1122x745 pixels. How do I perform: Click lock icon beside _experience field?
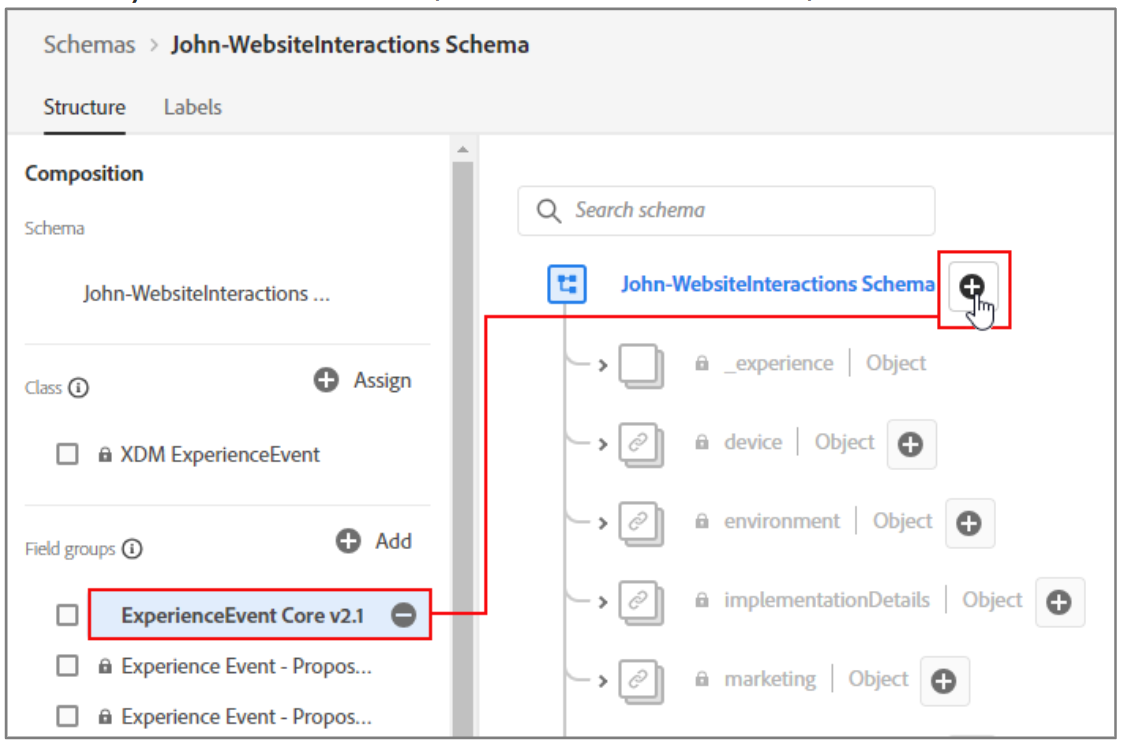tap(702, 364)
